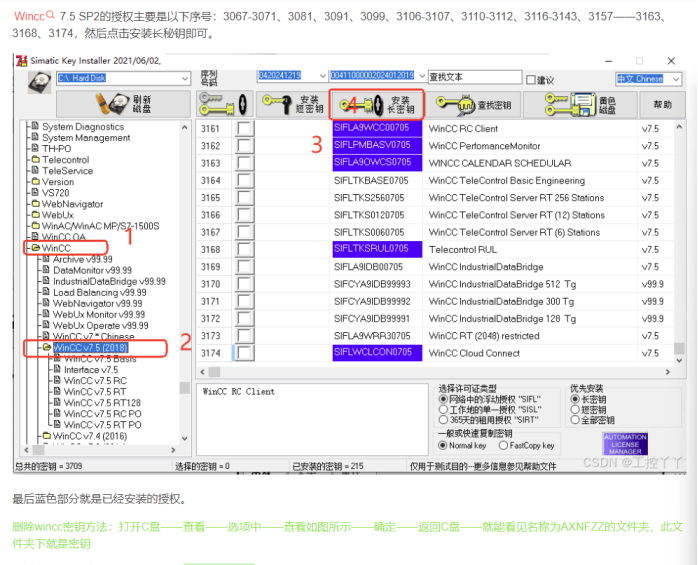698x565 pixels.
Task: Click the hard disk drive icon
Action: point(39,82)
